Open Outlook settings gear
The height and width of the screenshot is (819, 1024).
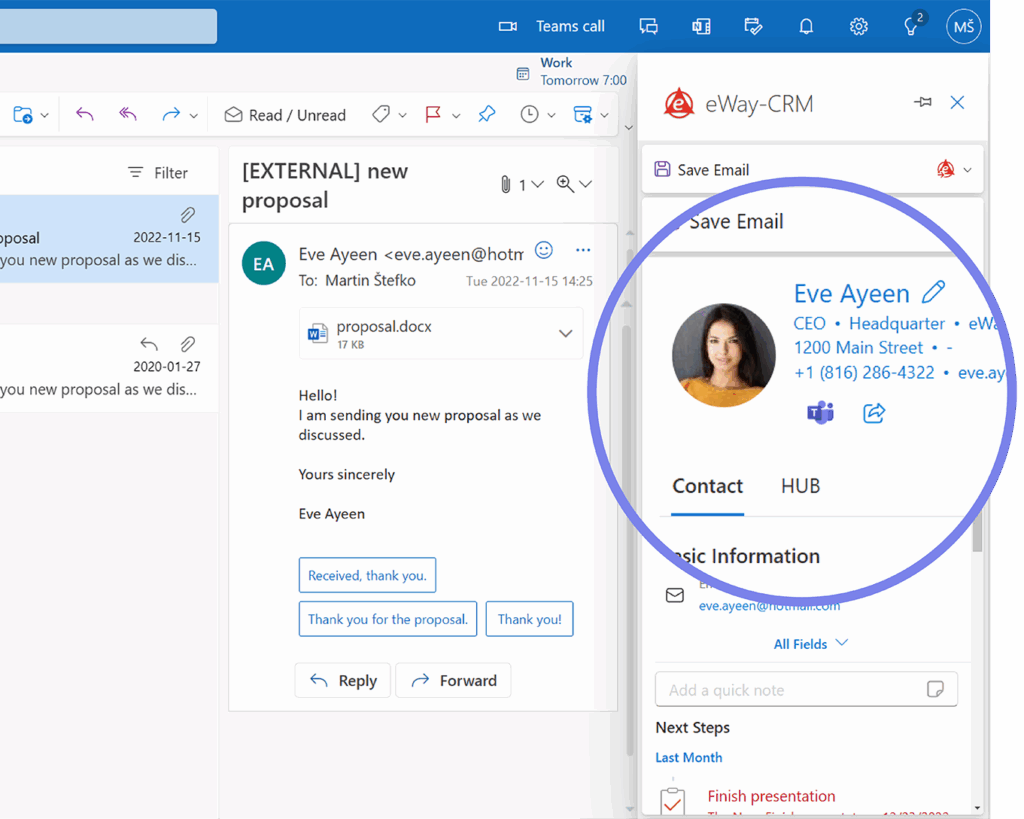(x=859, y=26)
